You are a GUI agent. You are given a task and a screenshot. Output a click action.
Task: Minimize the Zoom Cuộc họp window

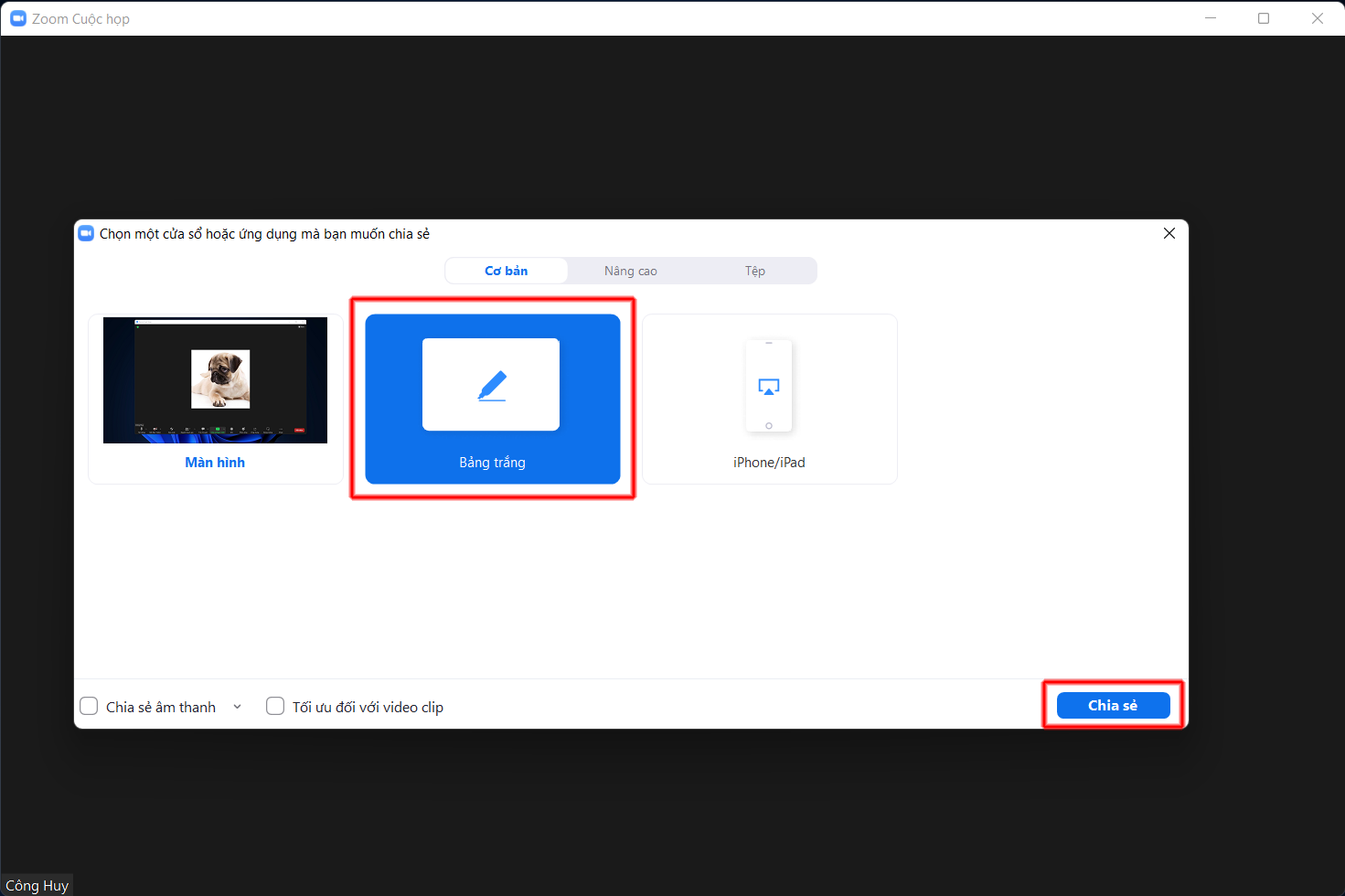pyautogui.click(x=1211, y=18)
